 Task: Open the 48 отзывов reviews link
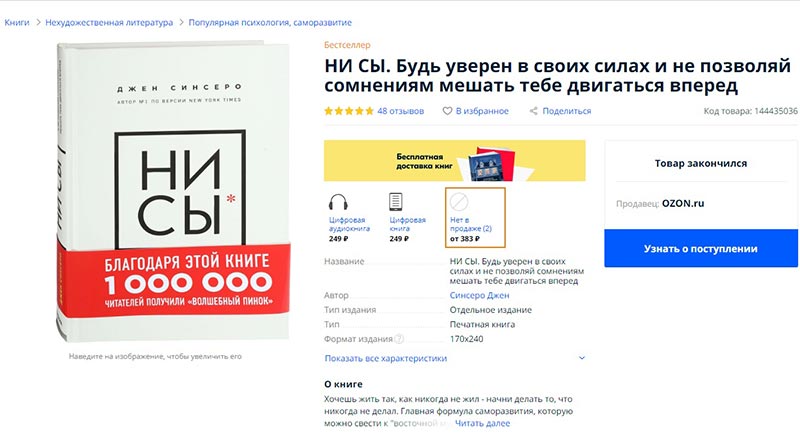[x=401, y=111]
